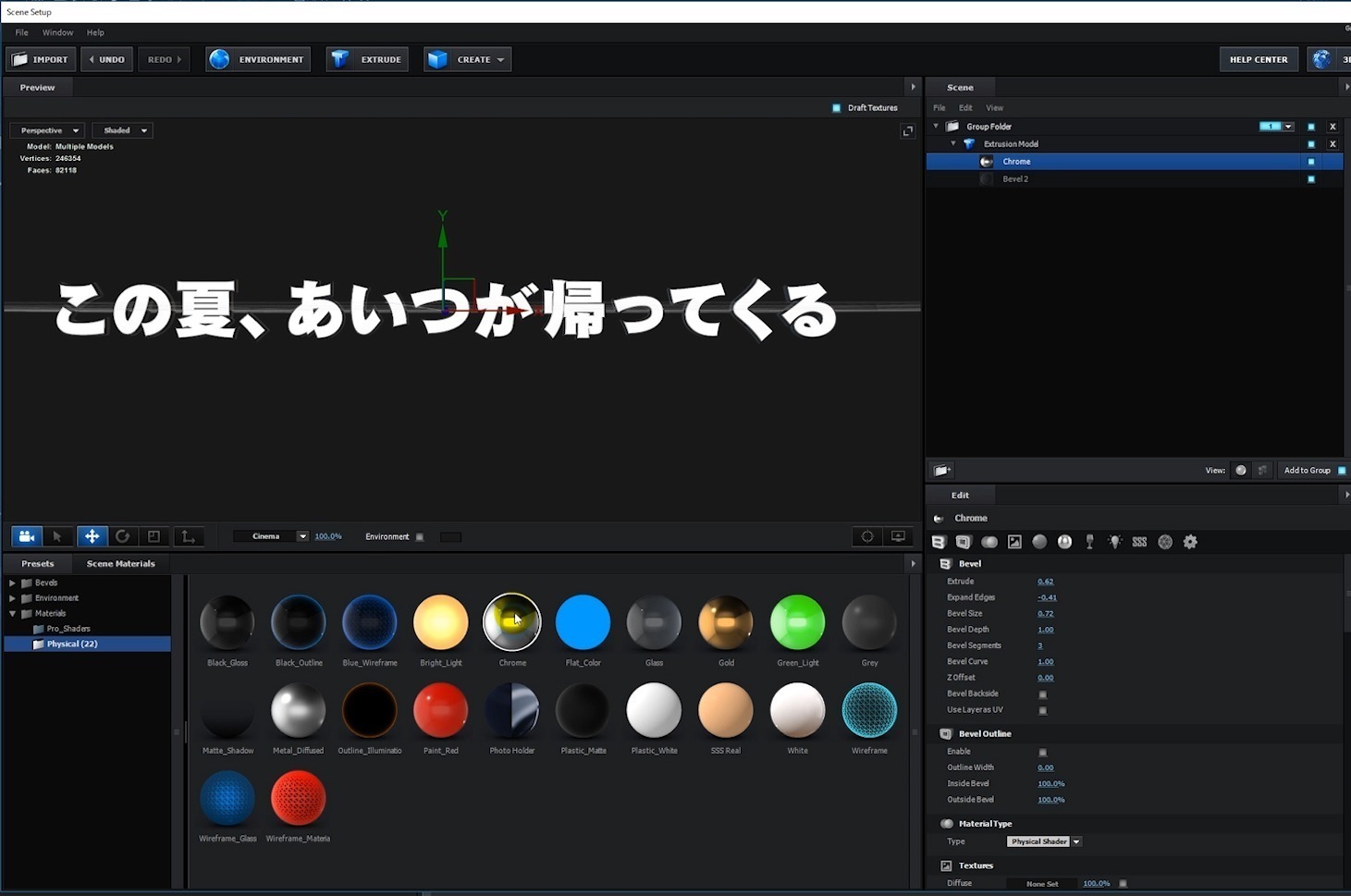This screenshot has width=1351, height=896.
Task: Click the Extrude button in the top toolbar
Action: [x=366, y=58]
